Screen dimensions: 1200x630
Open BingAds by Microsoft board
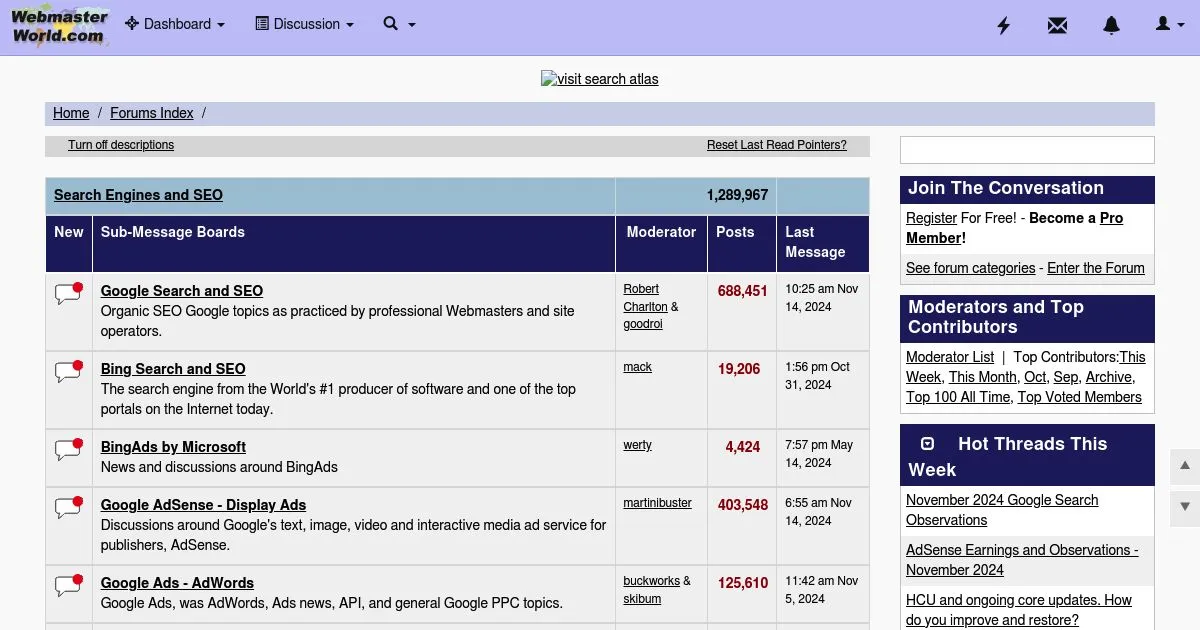coord(173,447)
